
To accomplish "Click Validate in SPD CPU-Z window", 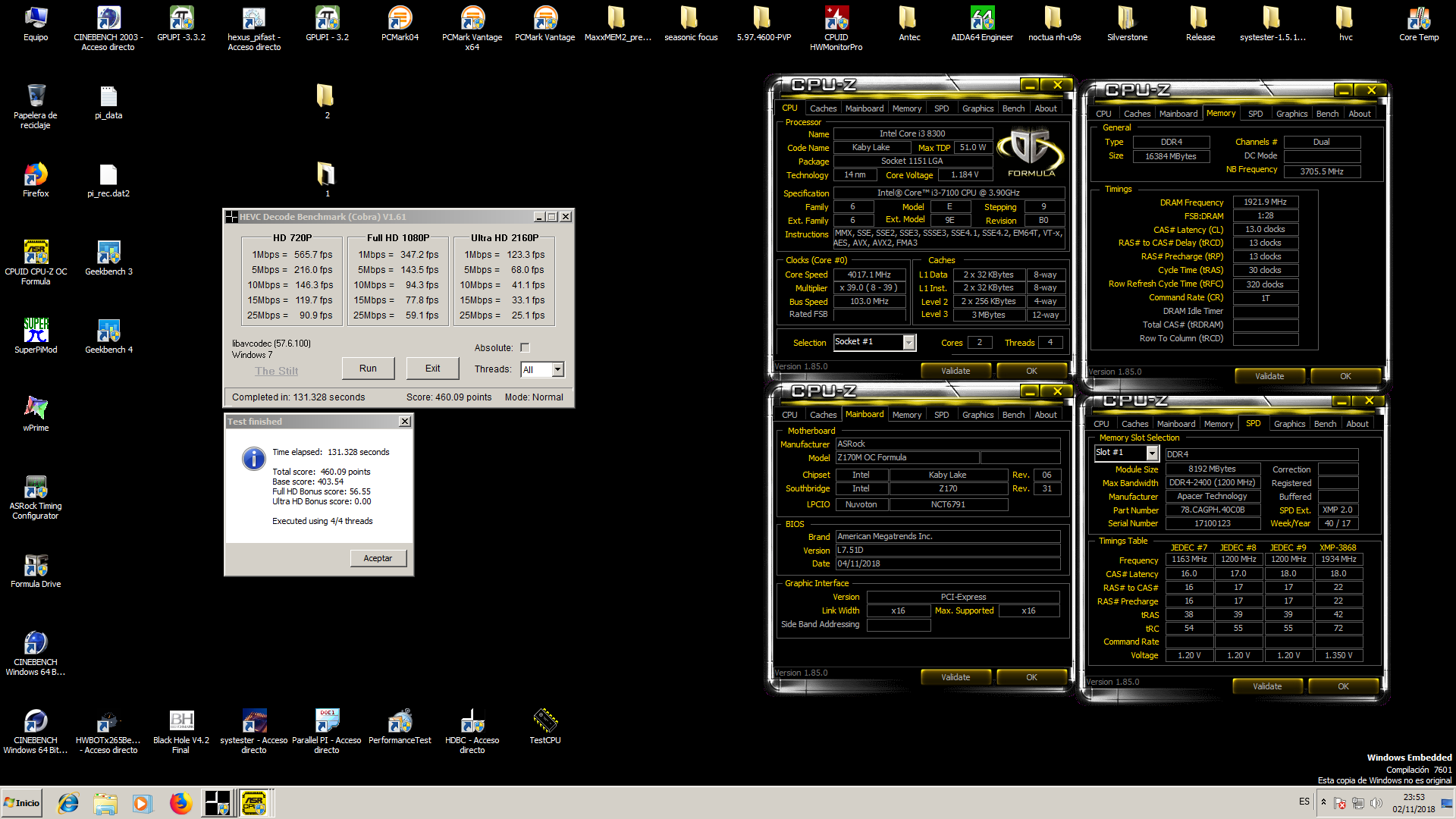I will click(1267, 686).
